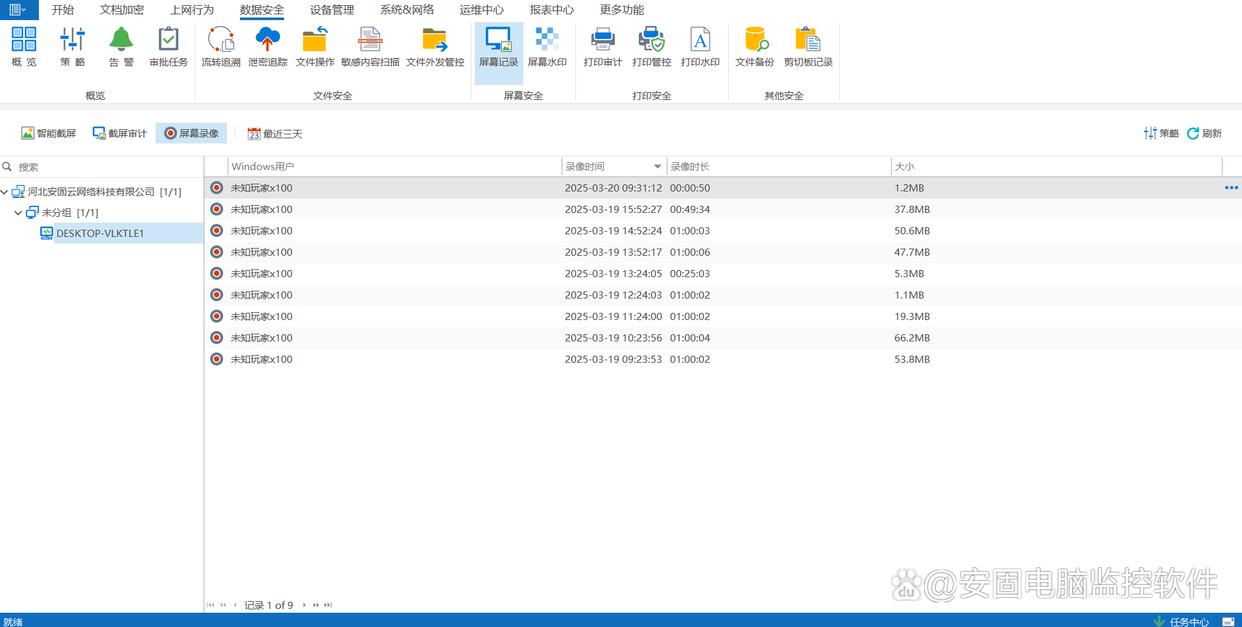Switch to 截屏审计 view
The height and width of the screenshot is (627, 1242).
point(119,133)
